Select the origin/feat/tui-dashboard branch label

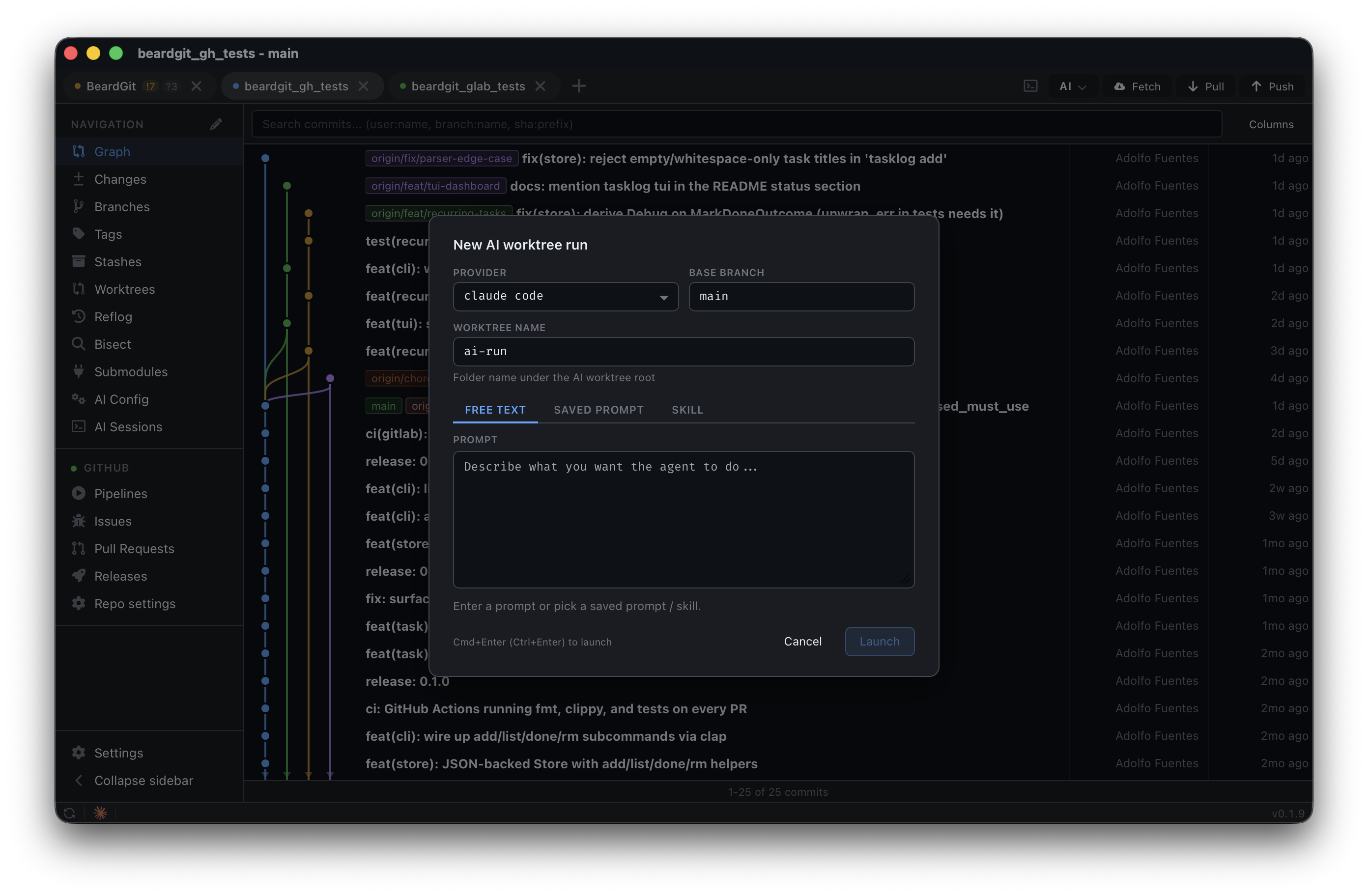click(x=435, y=186)
